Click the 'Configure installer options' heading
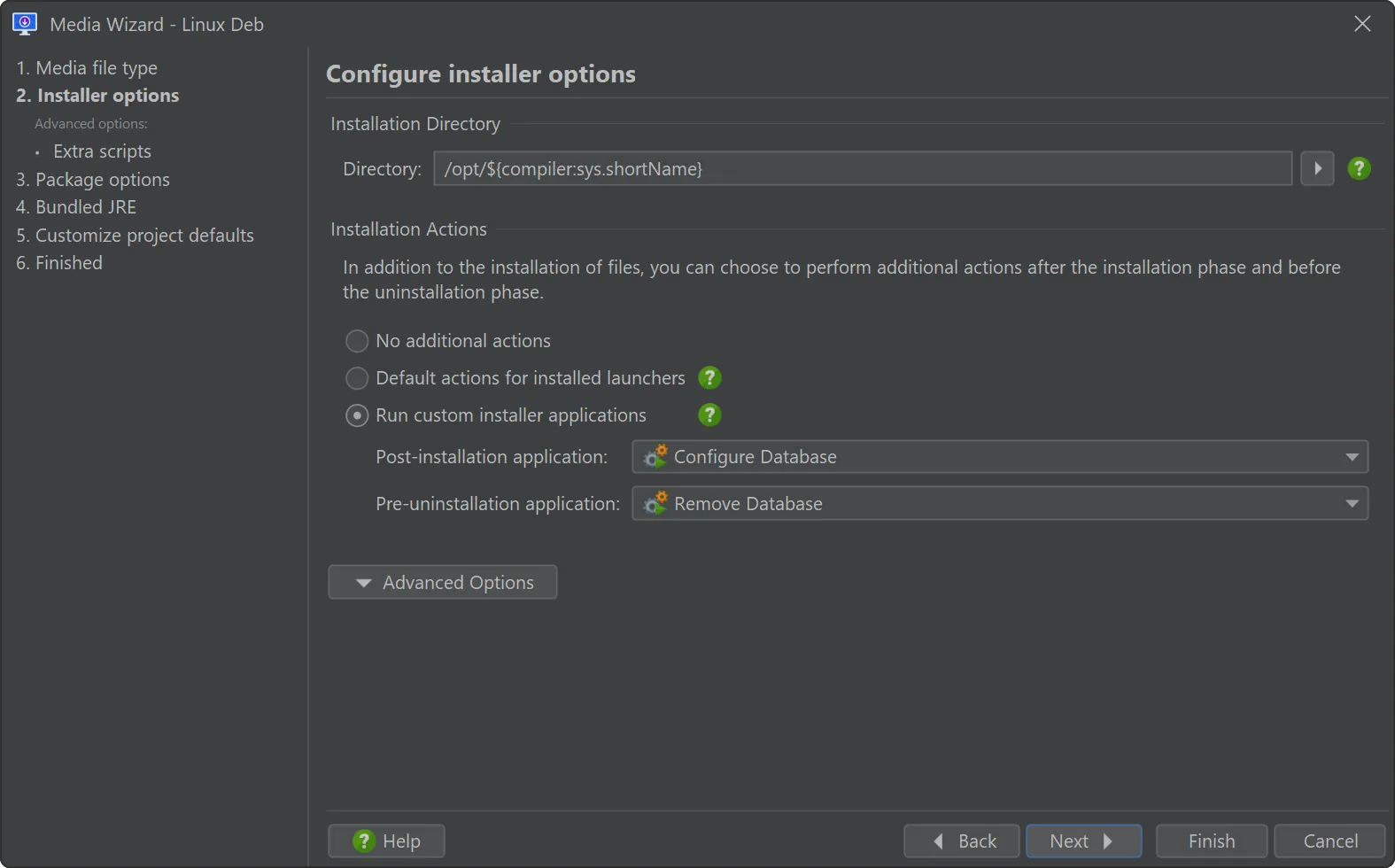Image resolution: width=1395 pixels, height=868 pixels. pos(481,74)
